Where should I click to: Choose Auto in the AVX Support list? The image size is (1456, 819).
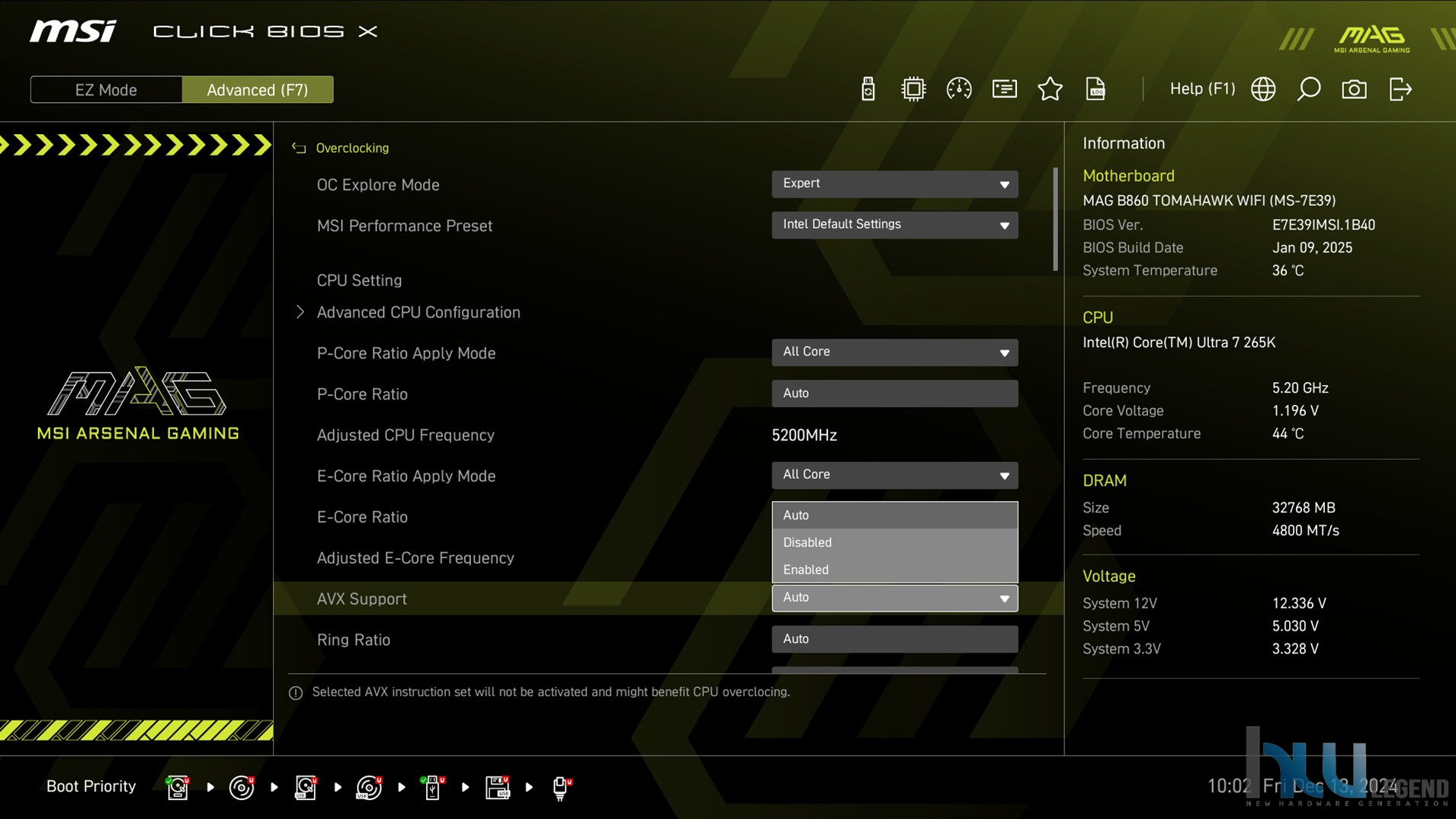895,515
